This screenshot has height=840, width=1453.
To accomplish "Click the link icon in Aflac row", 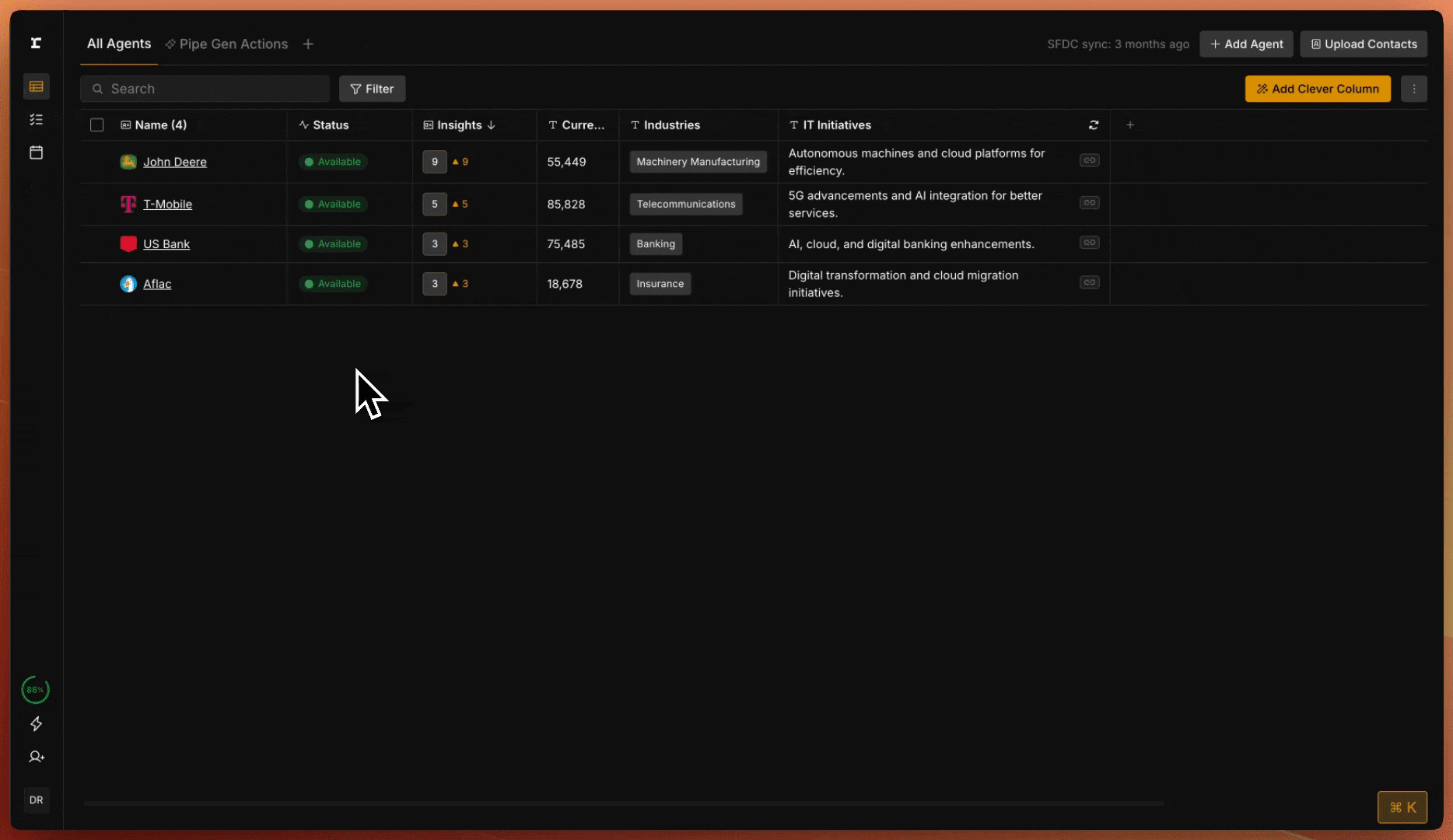I will coord(1089,282).
